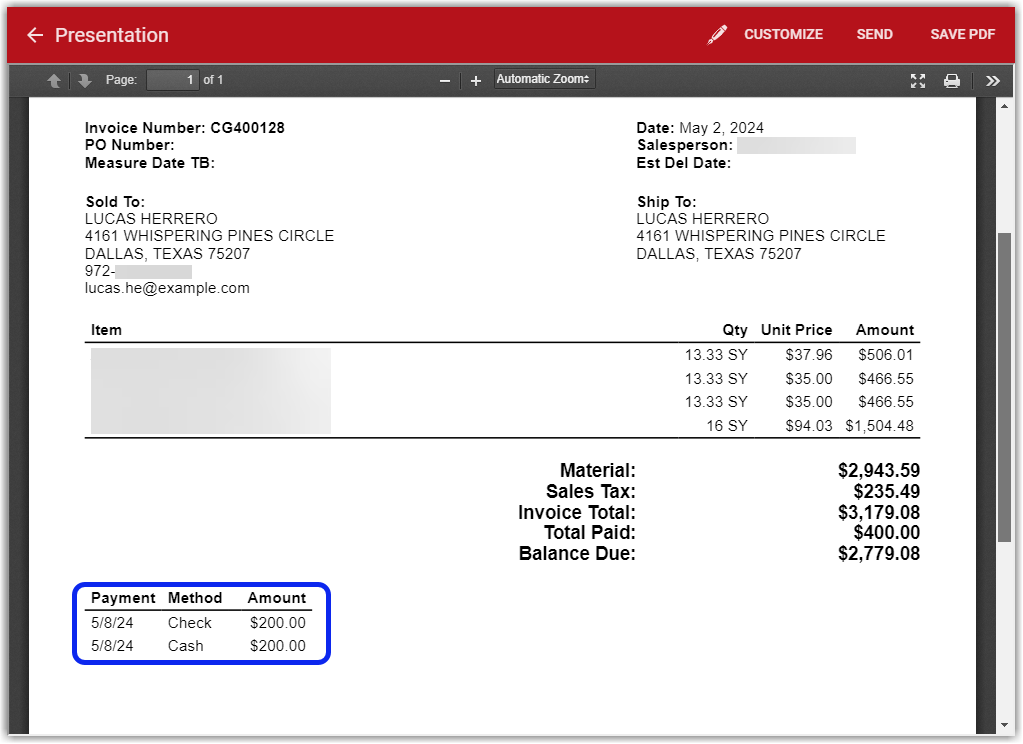Screen dimensions: 1023x744
Task: Open the Automatic Zoom dropdown
Action: (544, 79)
